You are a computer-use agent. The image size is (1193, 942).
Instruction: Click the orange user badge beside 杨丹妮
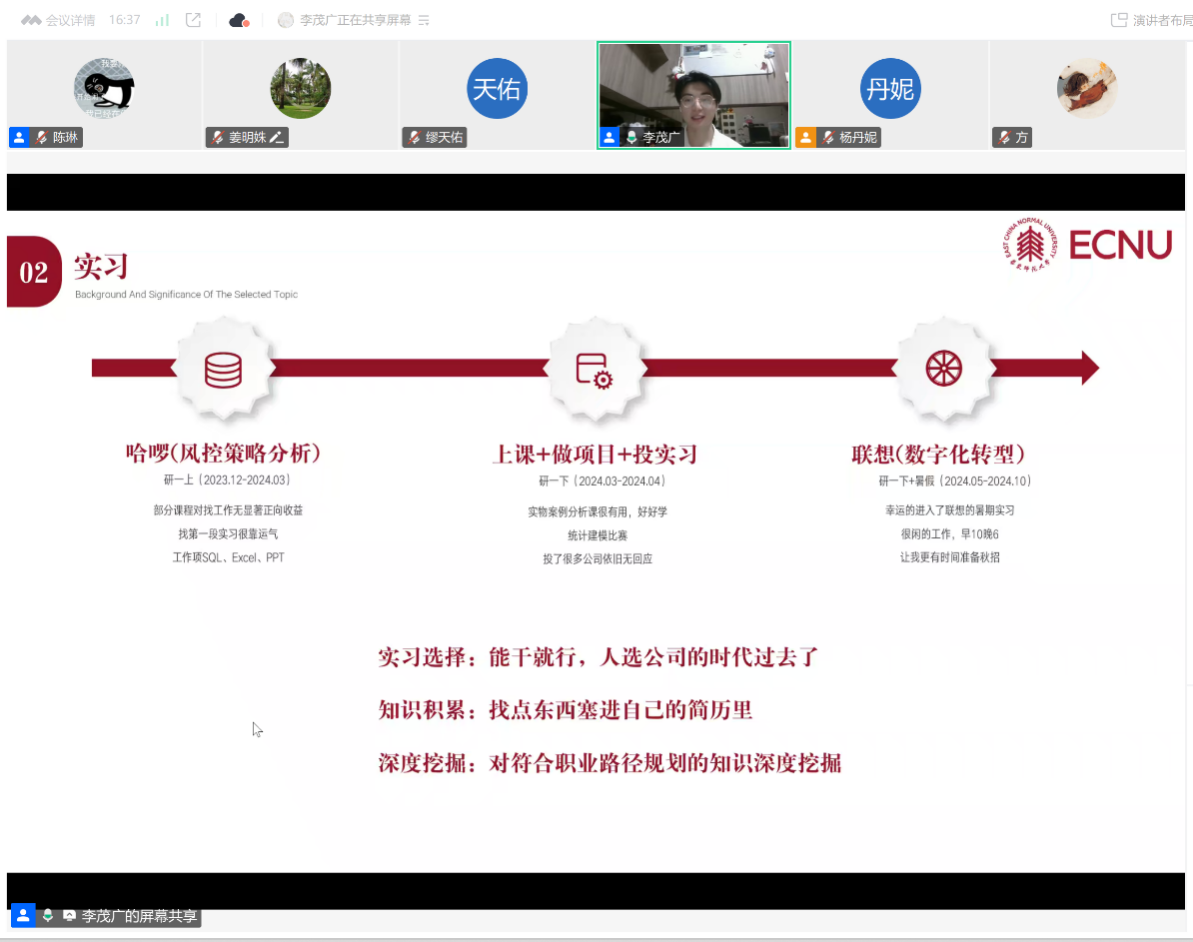806,137
